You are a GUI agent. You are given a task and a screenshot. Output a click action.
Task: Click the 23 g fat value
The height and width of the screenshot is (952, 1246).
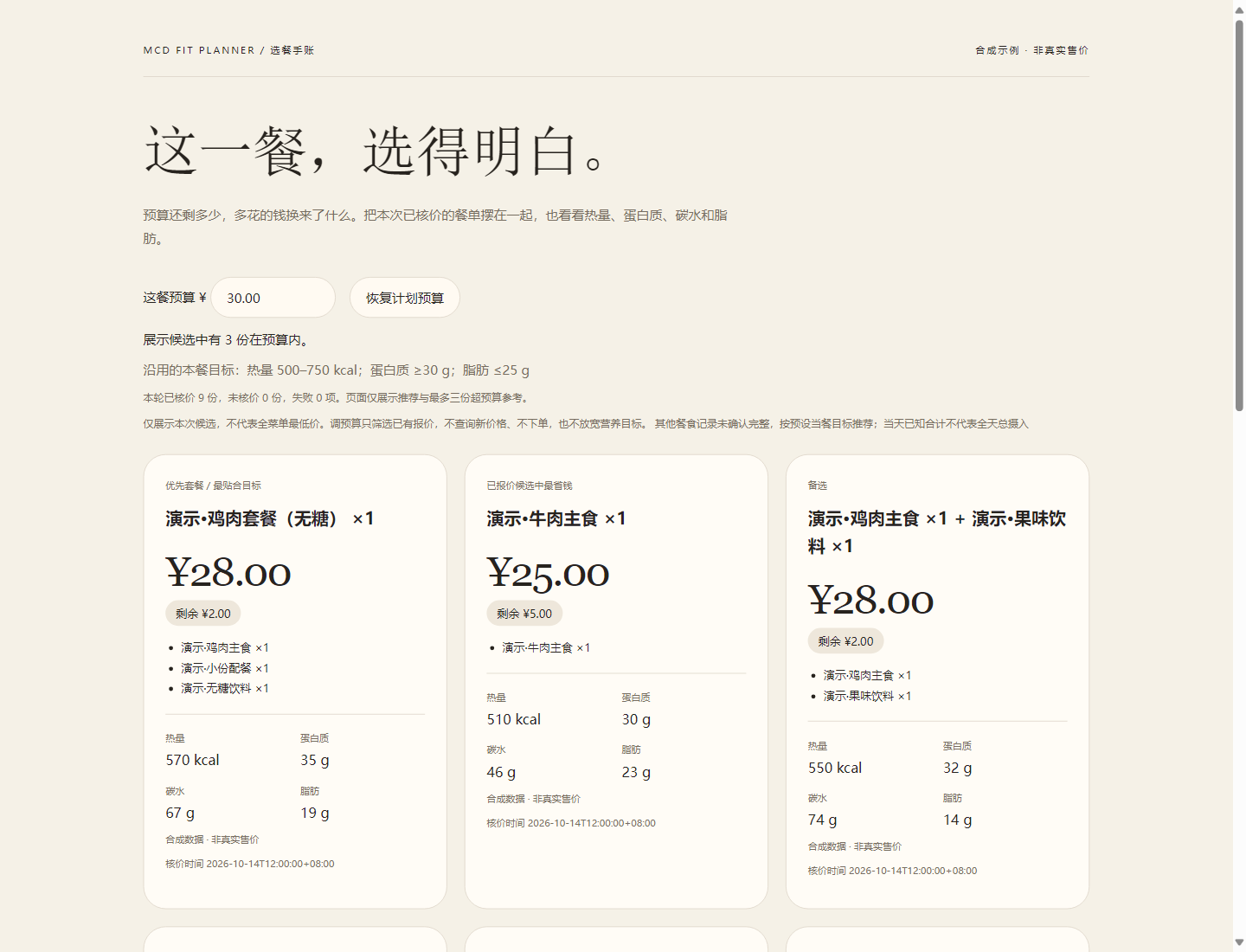pyautogui.click(x=636, y=772)
